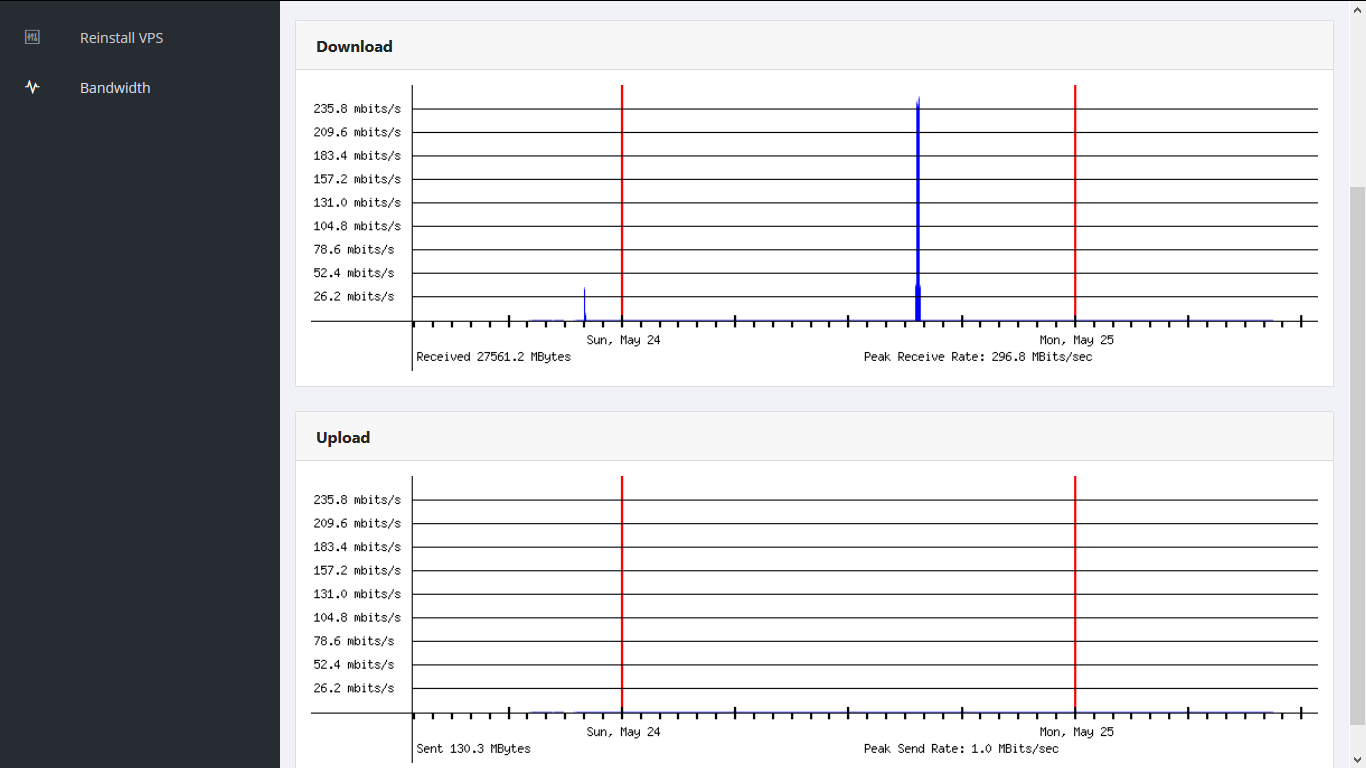
Task: Click the Download panel heading
Action: click(354, 47)
